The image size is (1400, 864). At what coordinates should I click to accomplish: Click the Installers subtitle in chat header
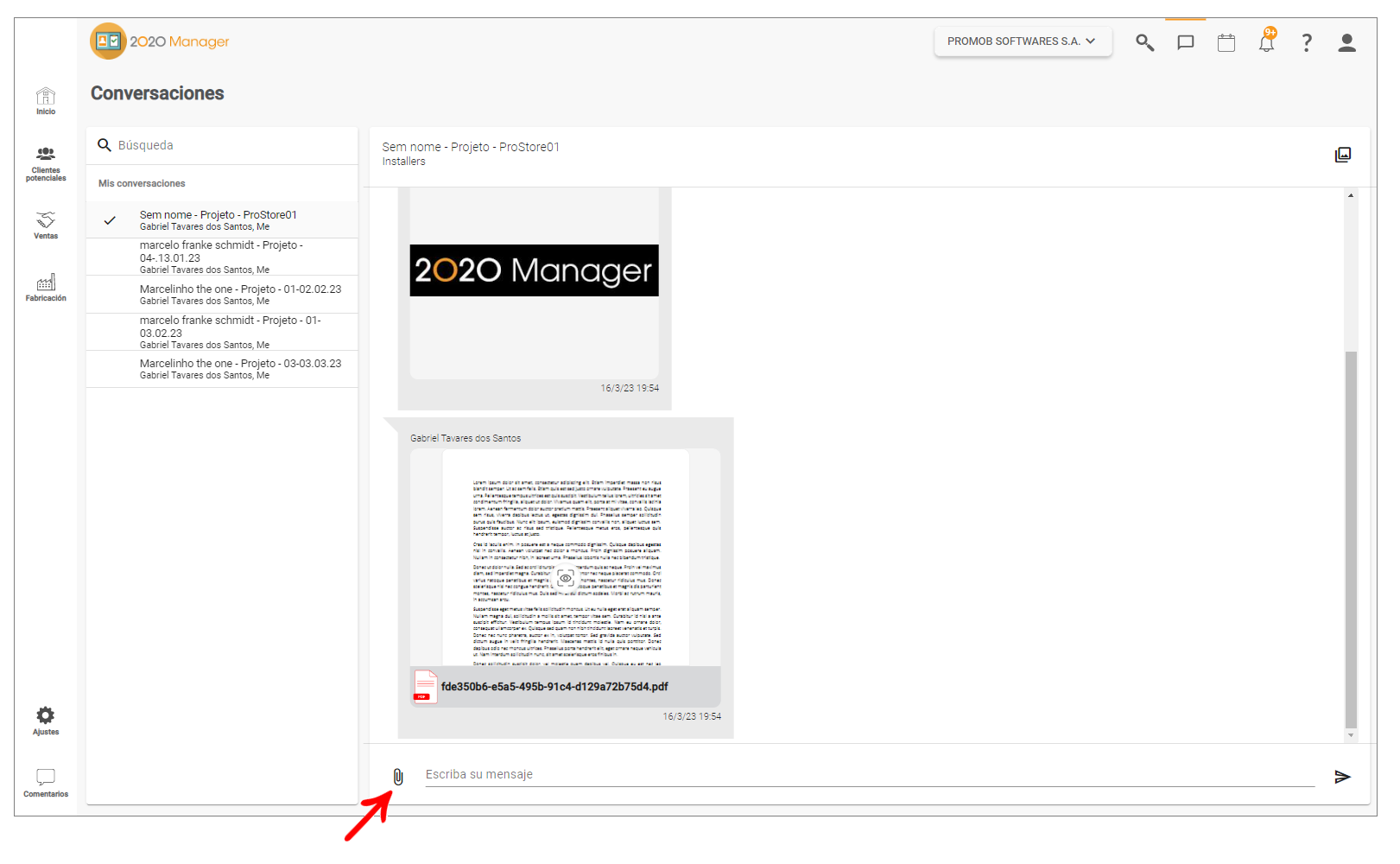click(x=404, y=162)
